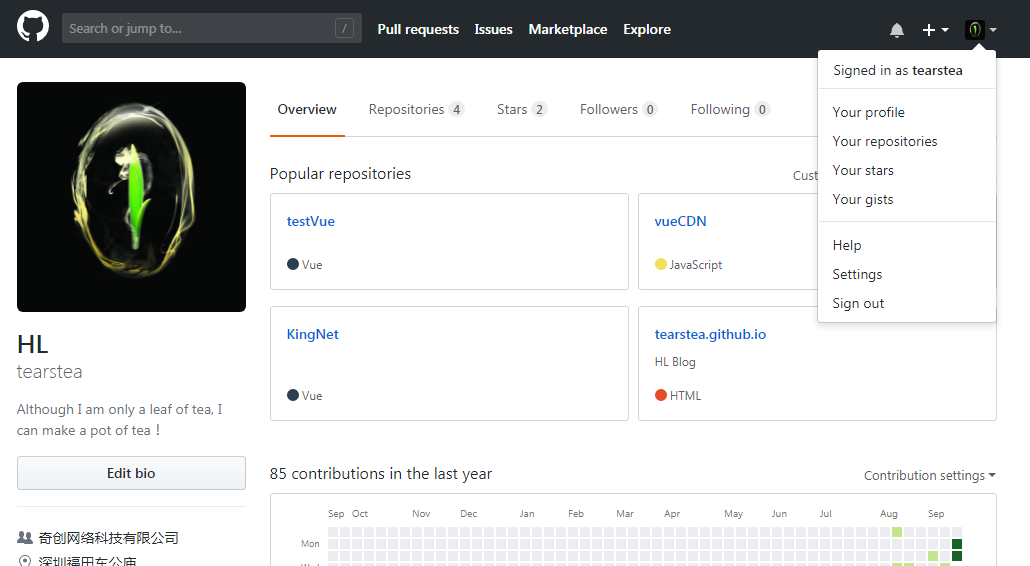This screenshot has width=1030, height=566.
Task: Click the Edit bio button
Action: 131,473
